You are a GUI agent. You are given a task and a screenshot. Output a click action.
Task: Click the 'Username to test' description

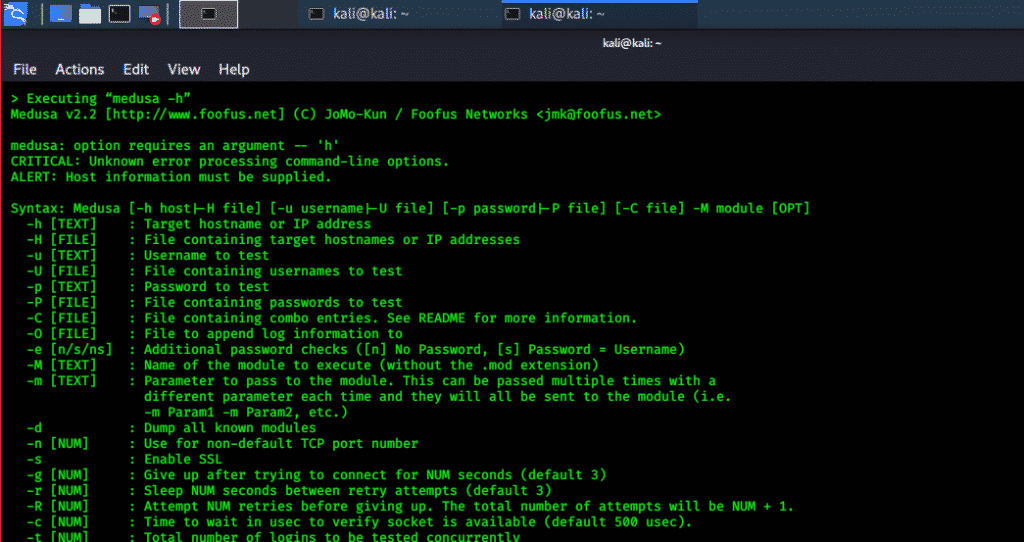(206, 255)
